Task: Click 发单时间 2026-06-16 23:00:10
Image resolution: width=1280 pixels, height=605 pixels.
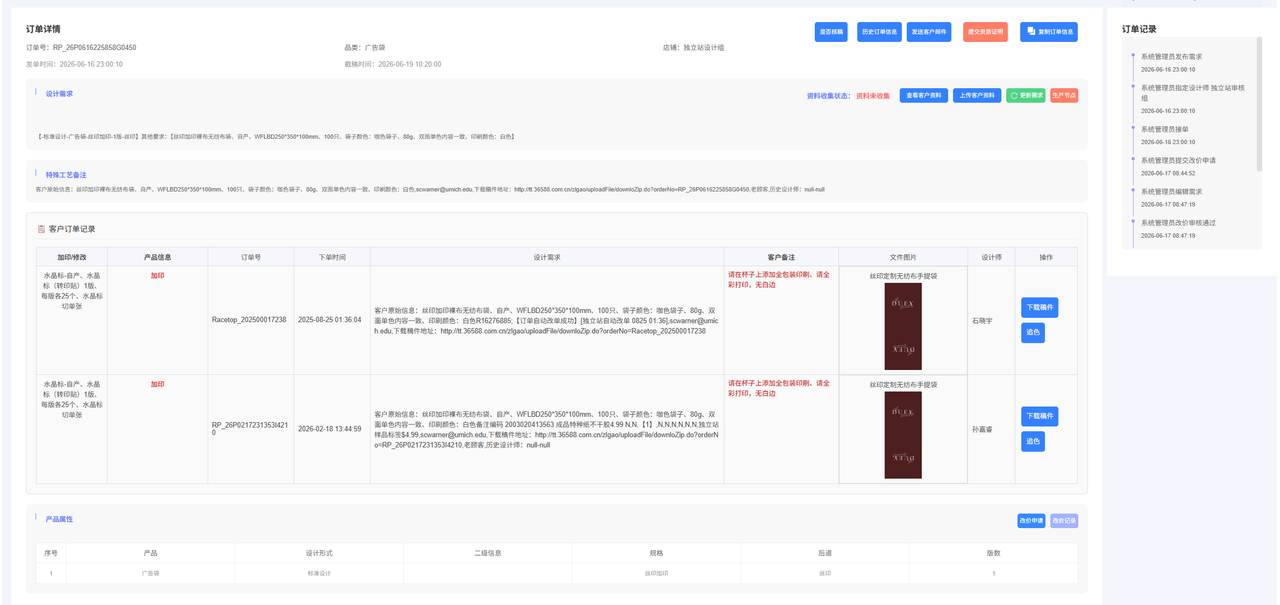Action: [x=74, y=64]
